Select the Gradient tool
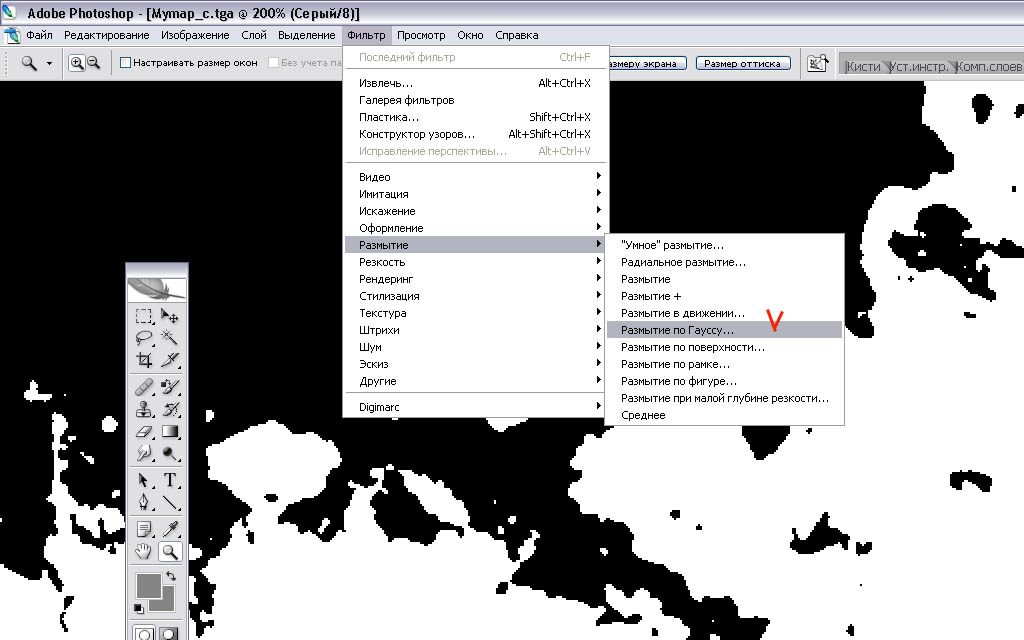The width and height of the screenshot is (1024, 640). [170, 432]
